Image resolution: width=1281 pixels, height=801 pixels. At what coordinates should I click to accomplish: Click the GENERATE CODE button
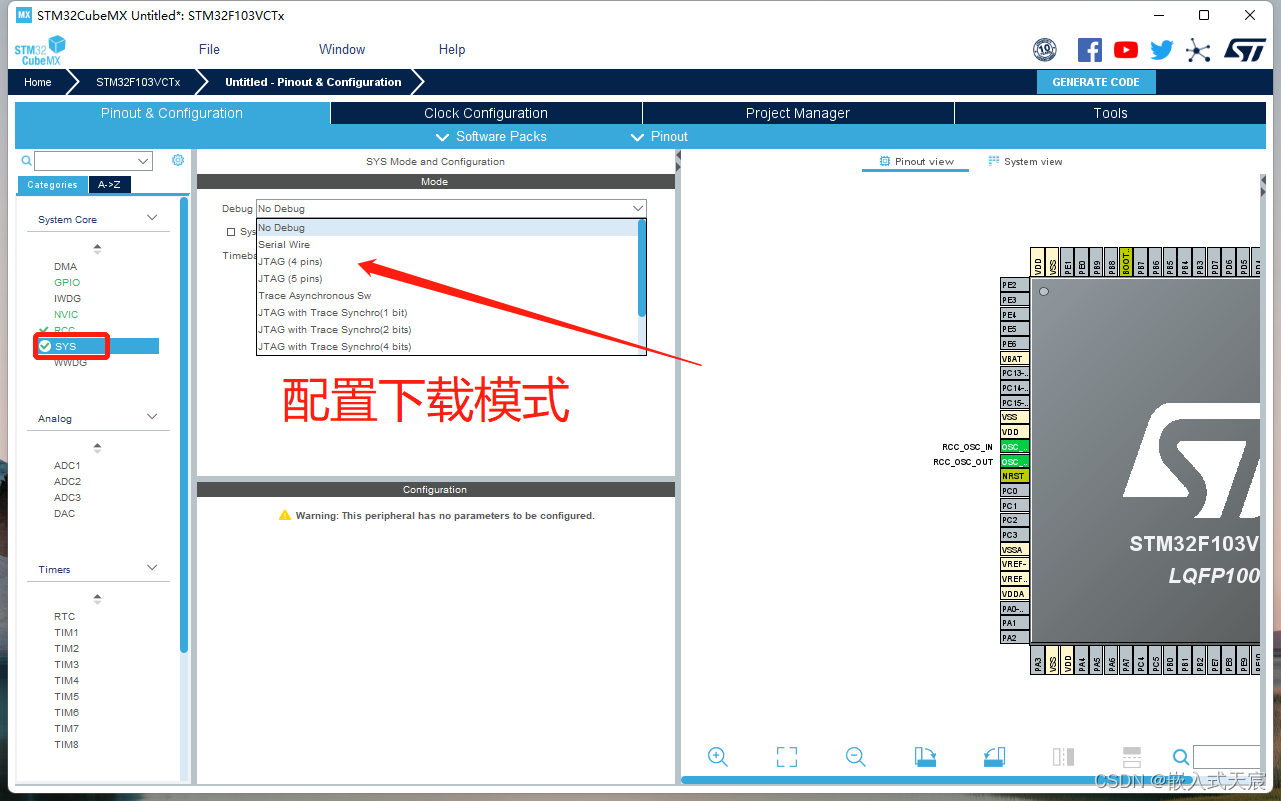(x=1096, y=82)
